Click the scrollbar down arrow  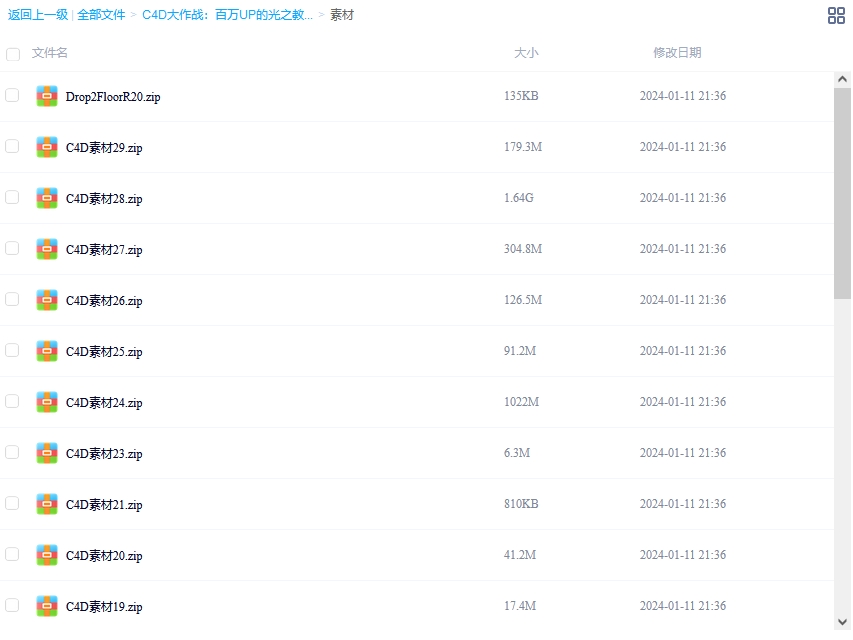(x=842, y=622)
